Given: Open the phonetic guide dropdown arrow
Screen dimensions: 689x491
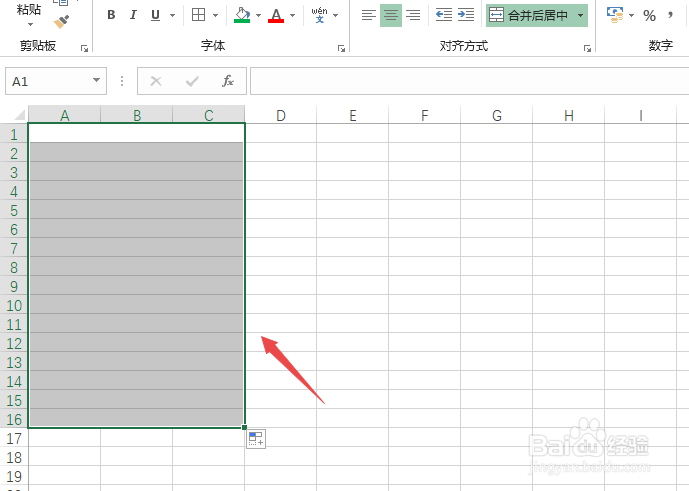Looking at the screenshot, I should [336, 15].
